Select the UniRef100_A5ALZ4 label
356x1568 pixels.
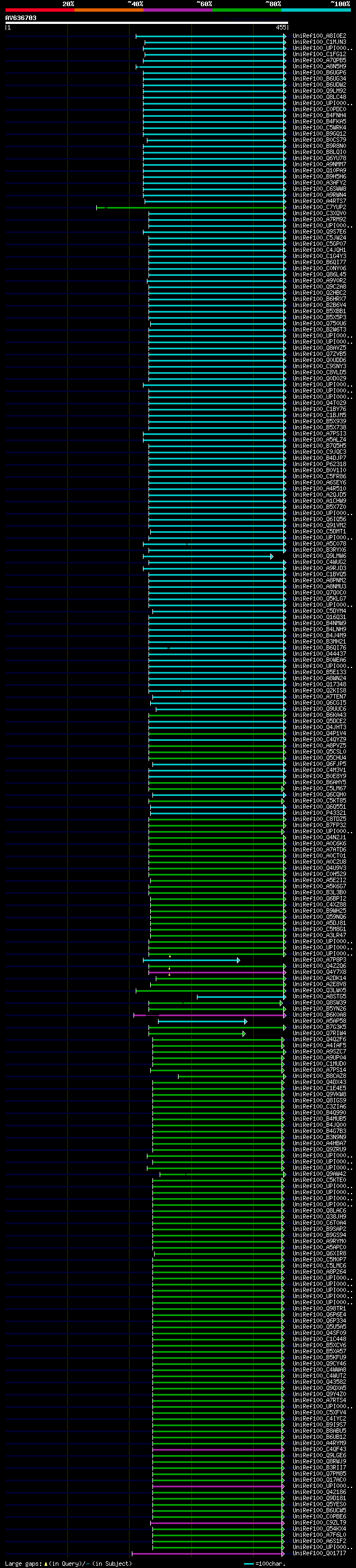point(319,439)
